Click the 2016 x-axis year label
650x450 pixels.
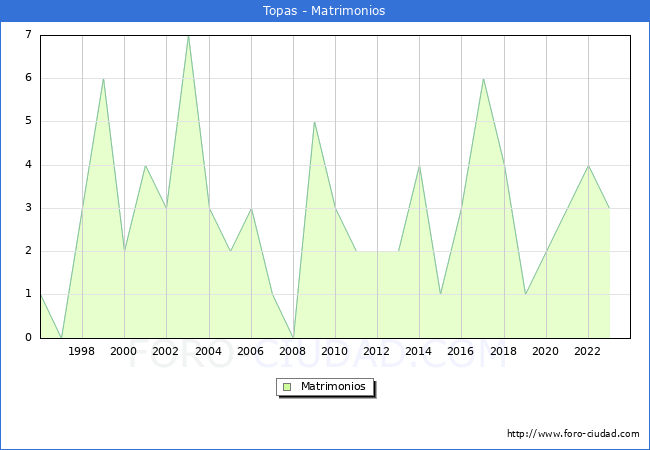pyautogui.click(x=461, y=351)
